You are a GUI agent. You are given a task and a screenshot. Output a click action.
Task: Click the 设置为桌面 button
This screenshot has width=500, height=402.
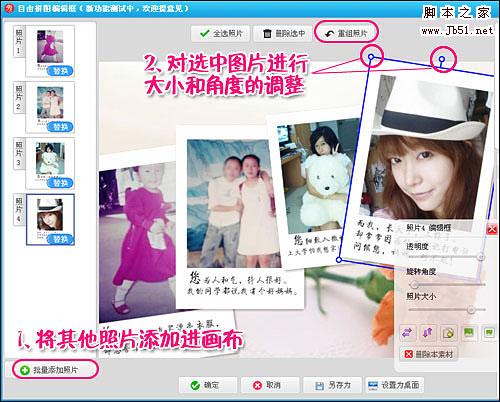click(x=395, y=385)
